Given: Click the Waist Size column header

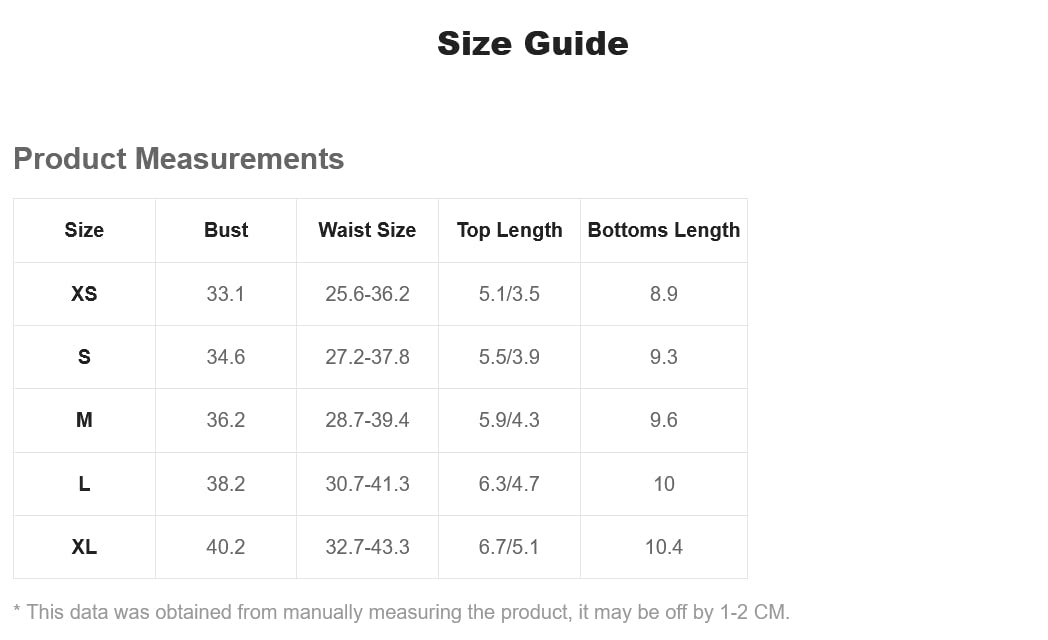Looking at the screenshot, I should click(367, 230).
